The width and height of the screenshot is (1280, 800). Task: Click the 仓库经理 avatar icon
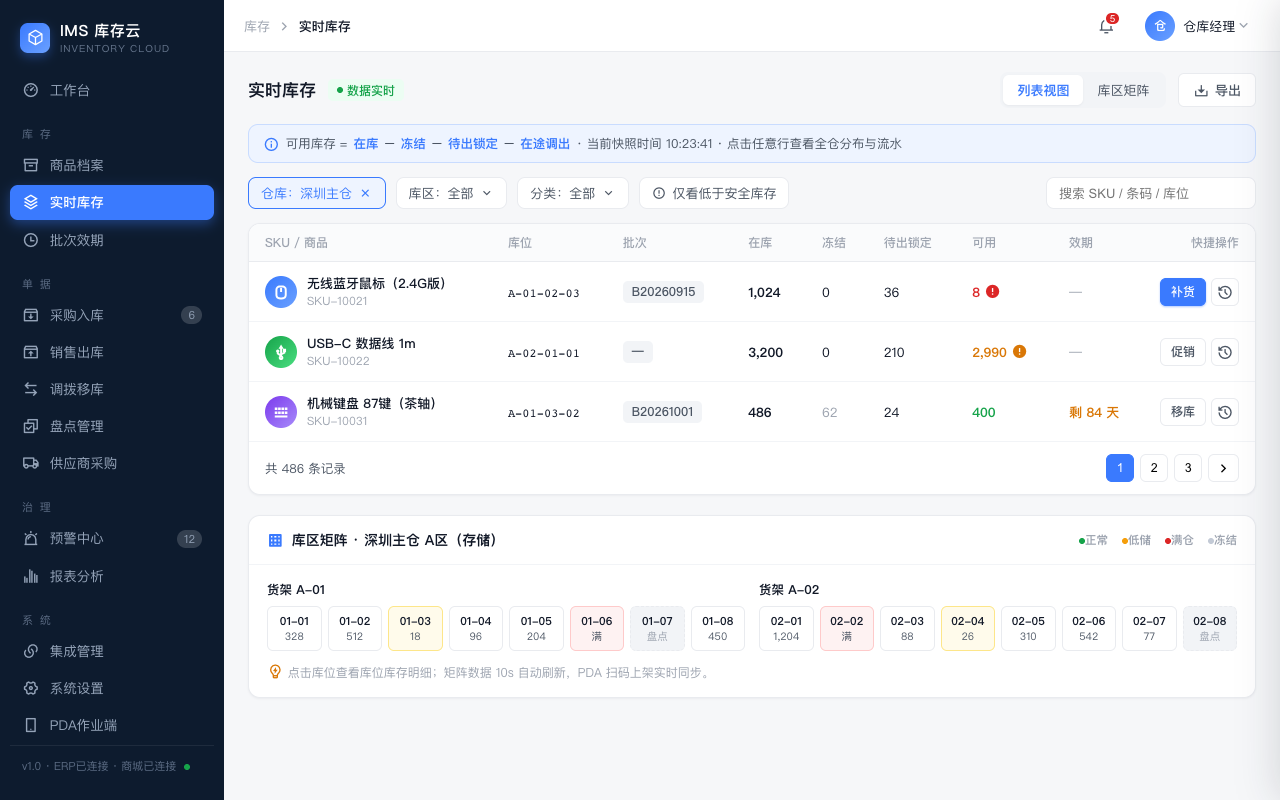pos(1160,26)
